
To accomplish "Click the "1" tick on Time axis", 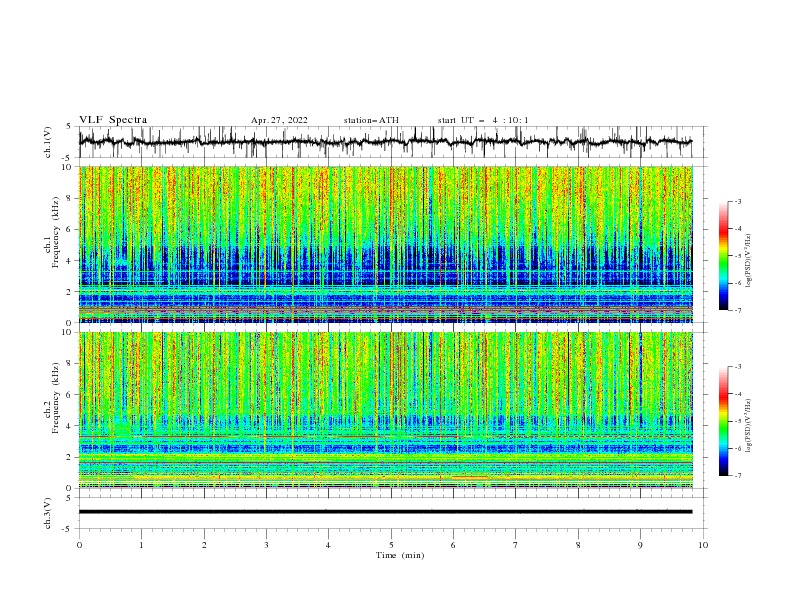I will pyautogui.click(x=141, y=545).
